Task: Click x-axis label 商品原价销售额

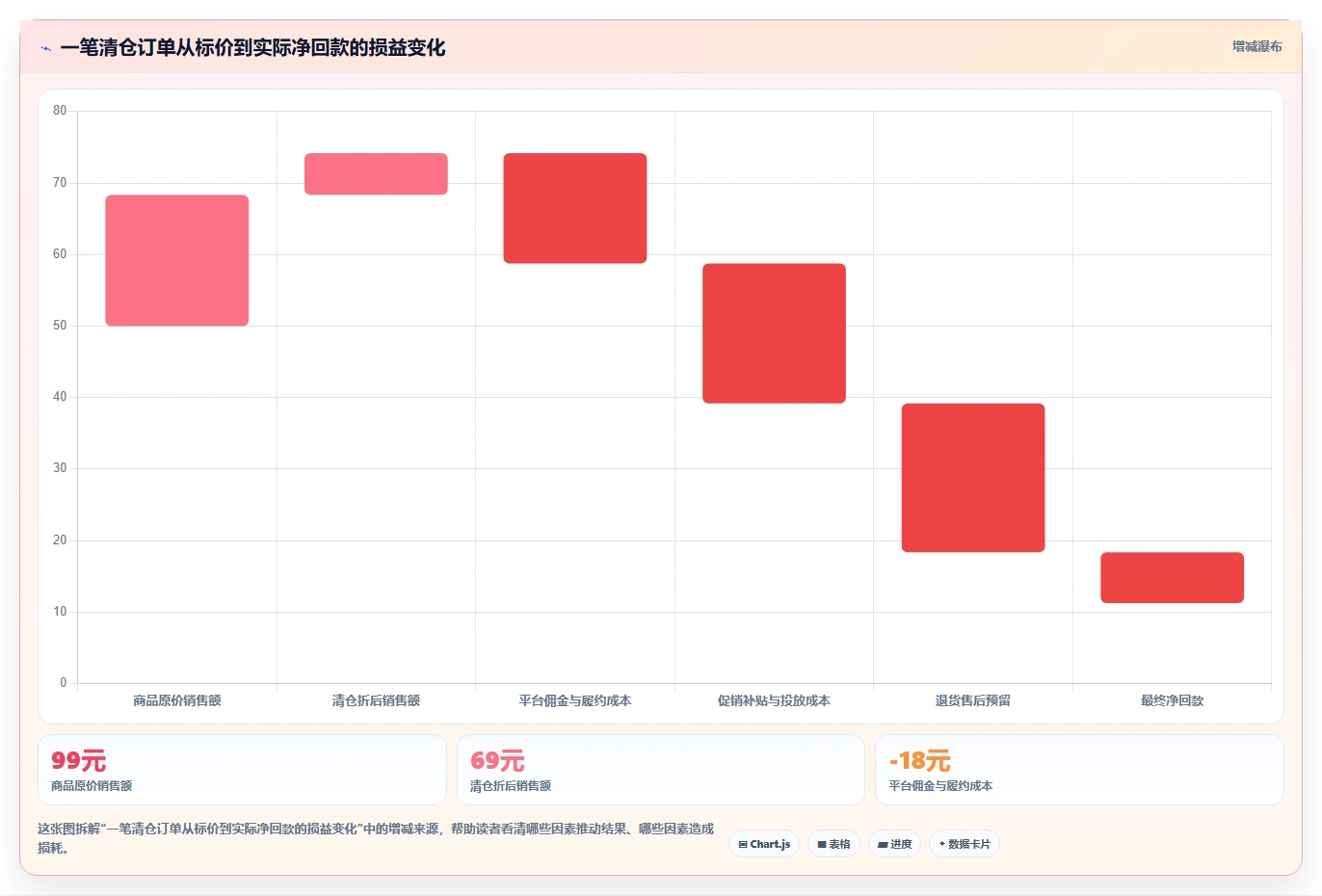Action: point(177,700)
